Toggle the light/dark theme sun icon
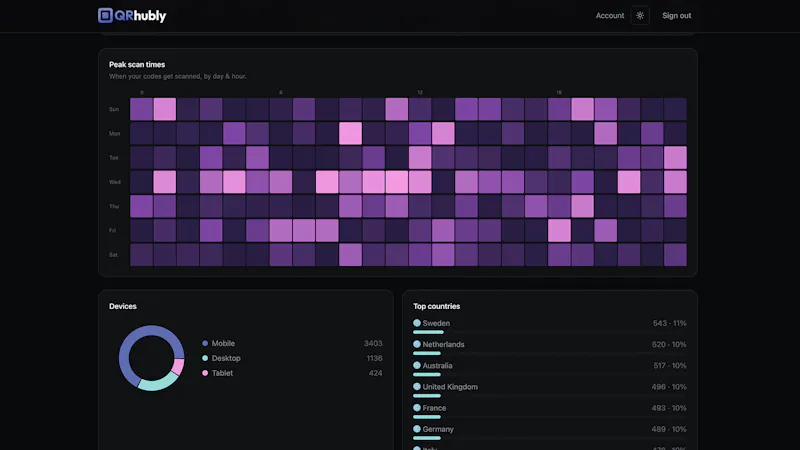Image resolution: width=800 pixels, height=450 pixels. click(x=640, y=15)
